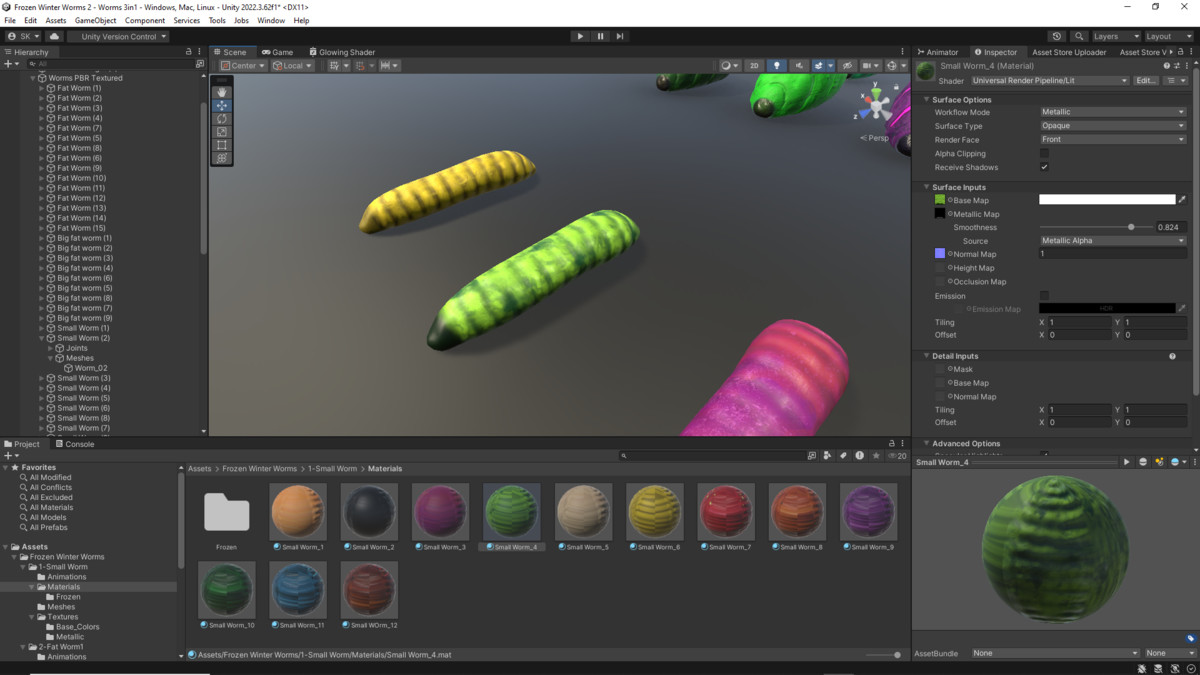Viewport: 1200px width, 675px height.
Task: Toggle the Alpha Clipping checkbox
Action: pos(1044,153)
